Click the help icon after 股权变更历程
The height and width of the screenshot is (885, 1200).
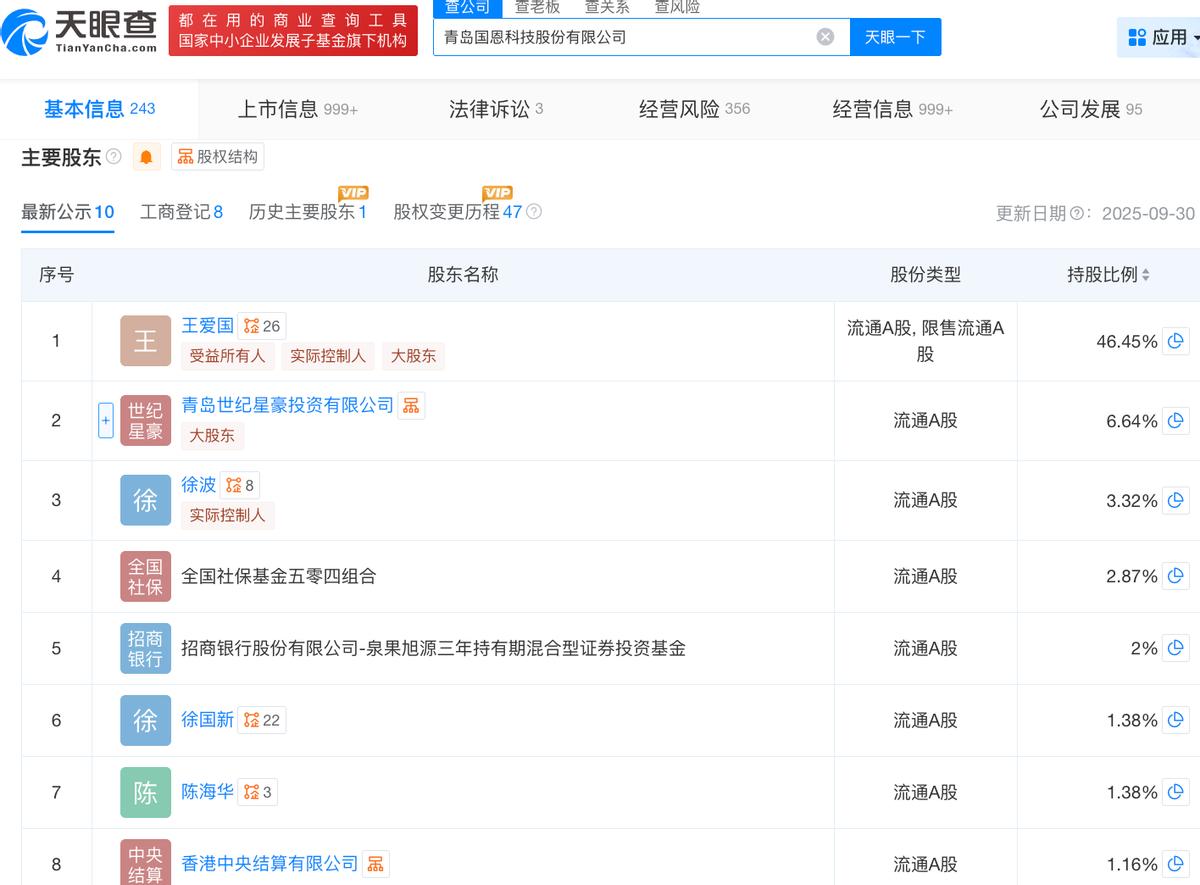point(534,212)
